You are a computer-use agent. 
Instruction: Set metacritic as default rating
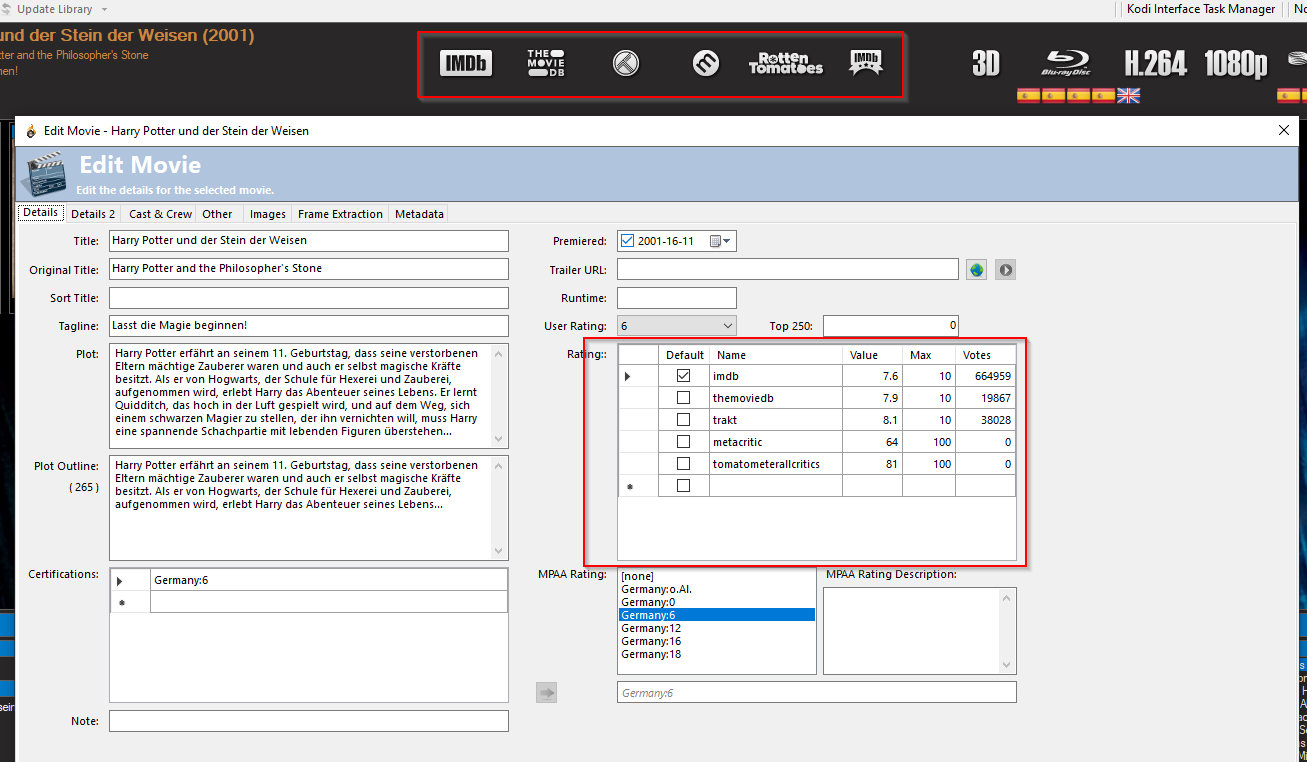coord(683,442)
